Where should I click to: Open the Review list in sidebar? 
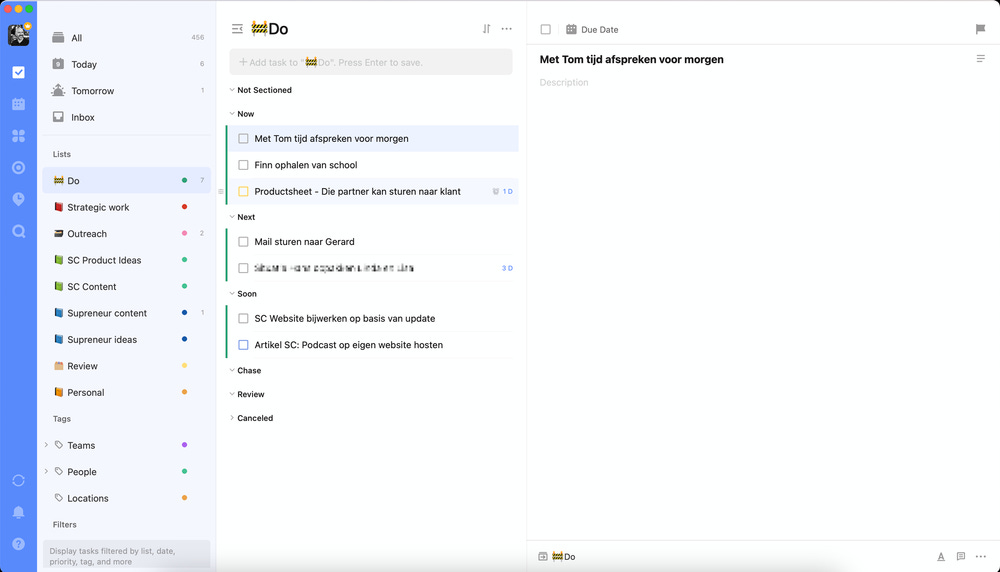[126, 366]
